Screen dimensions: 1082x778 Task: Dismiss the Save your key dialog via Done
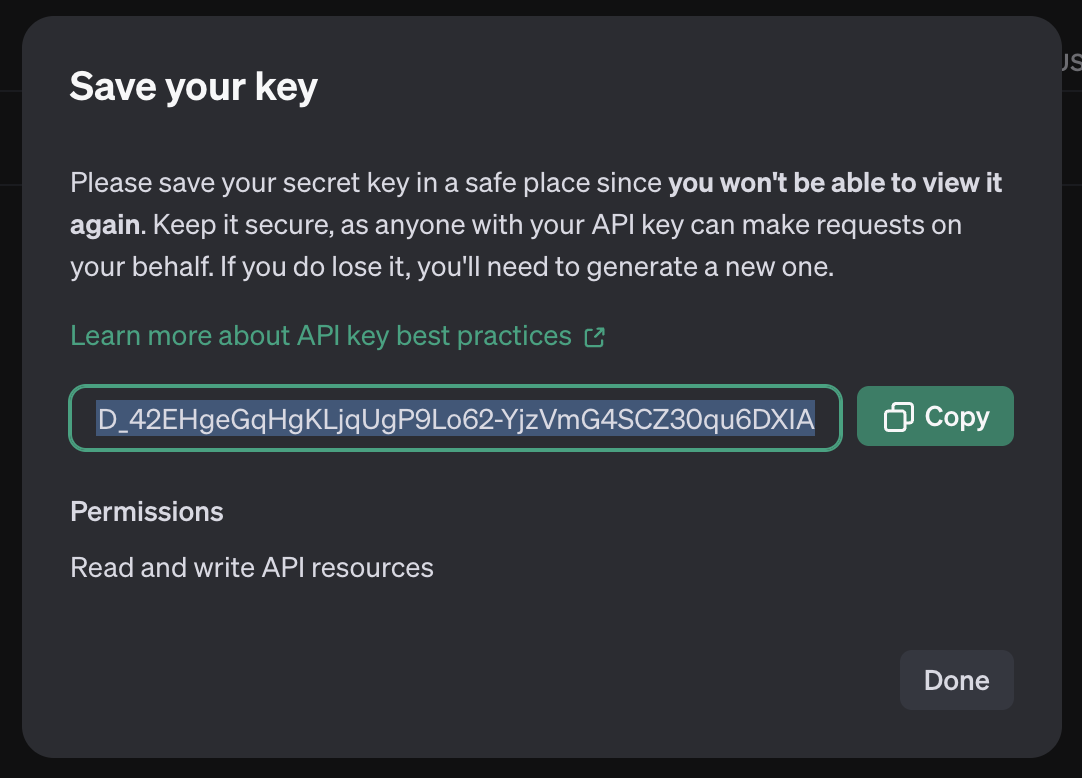point(956,680)
